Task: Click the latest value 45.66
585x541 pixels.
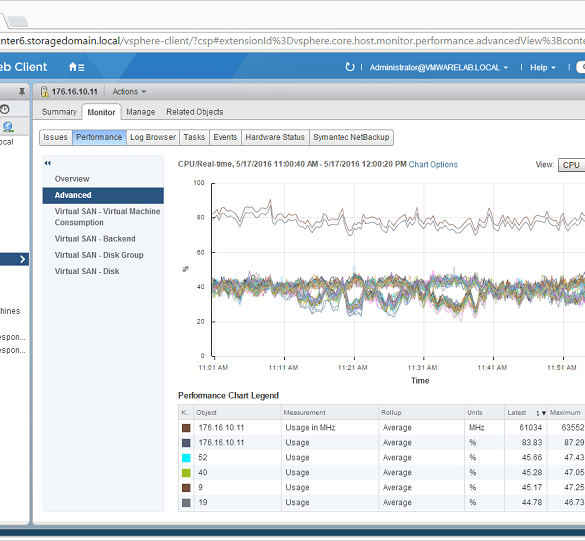Action: [x=532, y=457]
